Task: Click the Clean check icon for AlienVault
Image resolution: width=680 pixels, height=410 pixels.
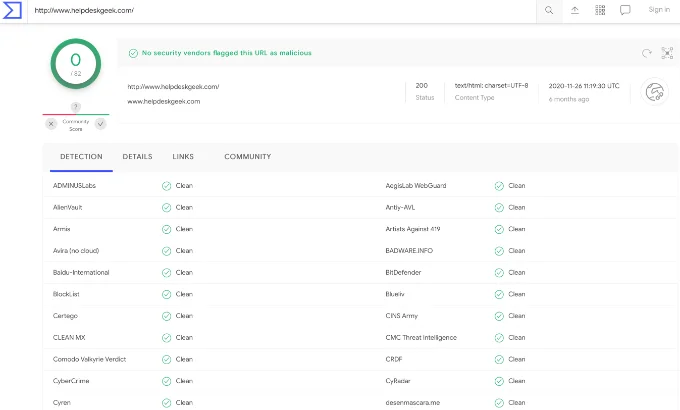Action: 167,208
